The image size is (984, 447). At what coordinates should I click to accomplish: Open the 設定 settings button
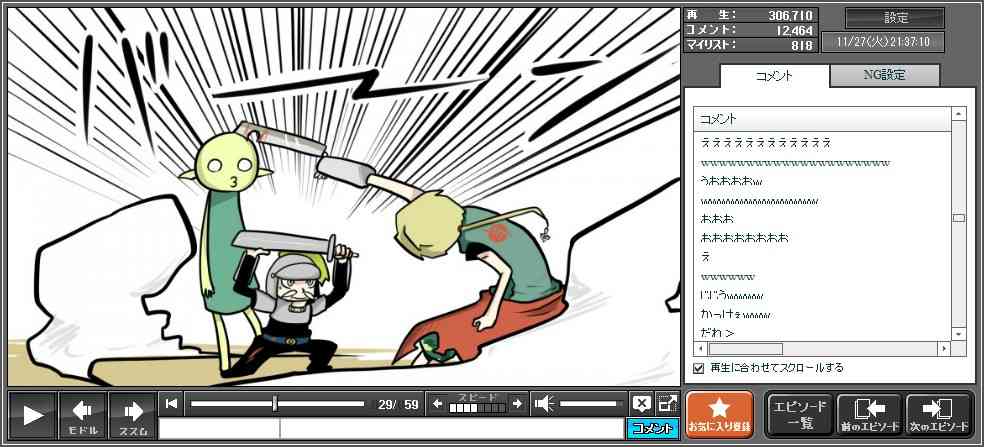click(x=895, y=18)
